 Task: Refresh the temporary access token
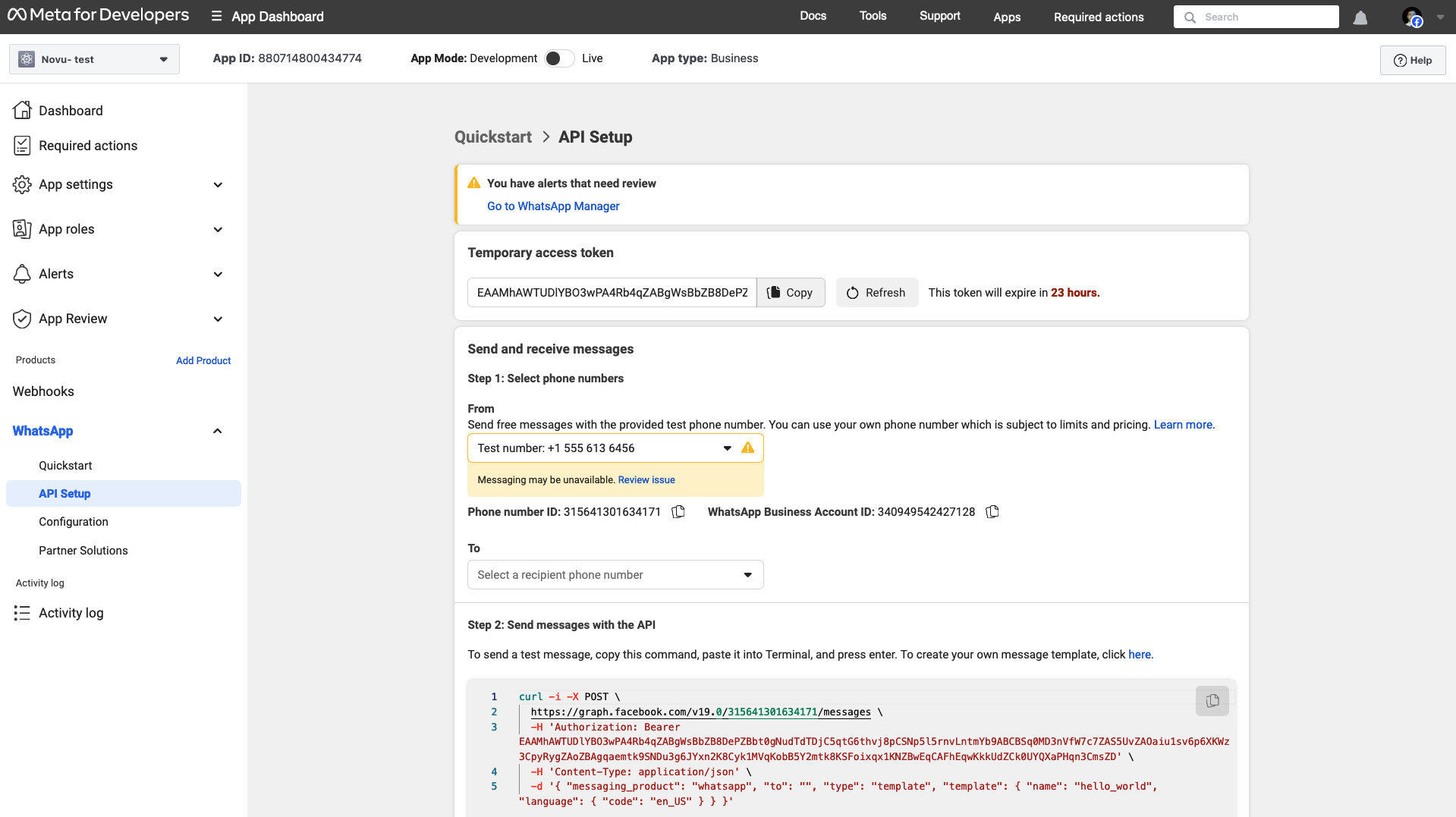pyautogui.click(x=877, y=293)
